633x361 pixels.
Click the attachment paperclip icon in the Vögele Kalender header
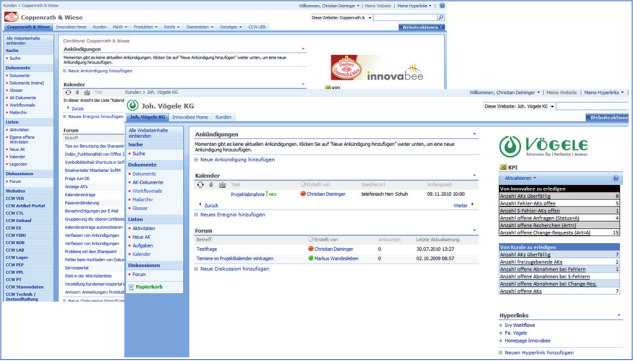click(211, 185)
